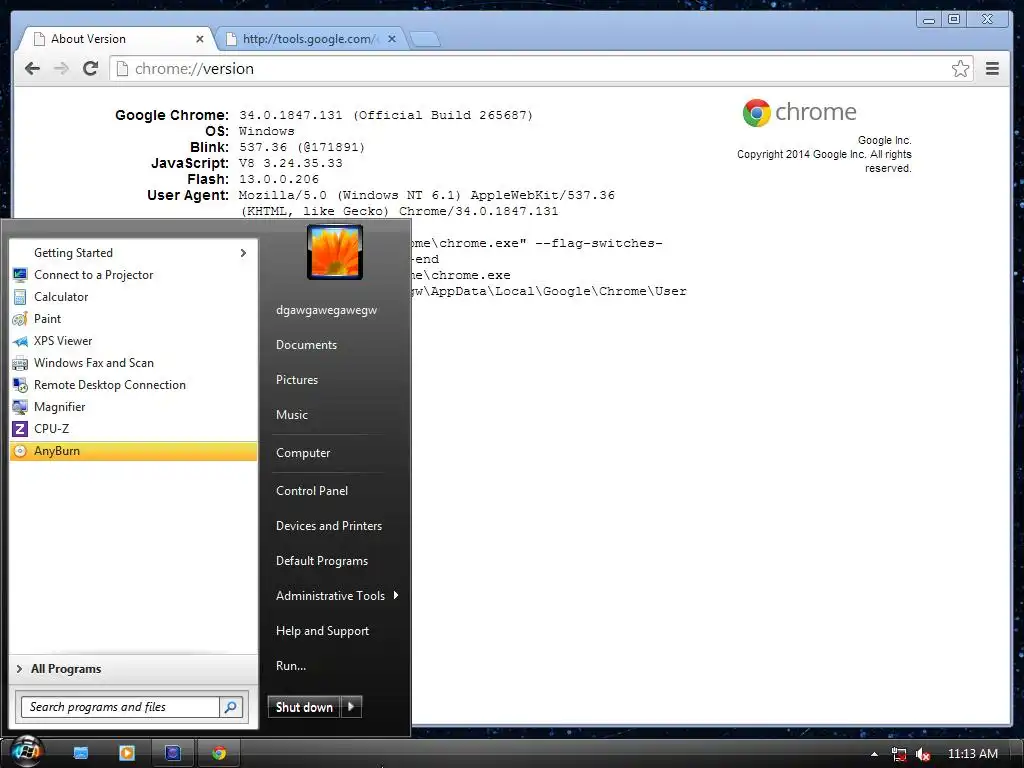The width and height of the screenshot is (1024, 768).
Task: Click the Search programs and files box
Action: tap(121, 707)
